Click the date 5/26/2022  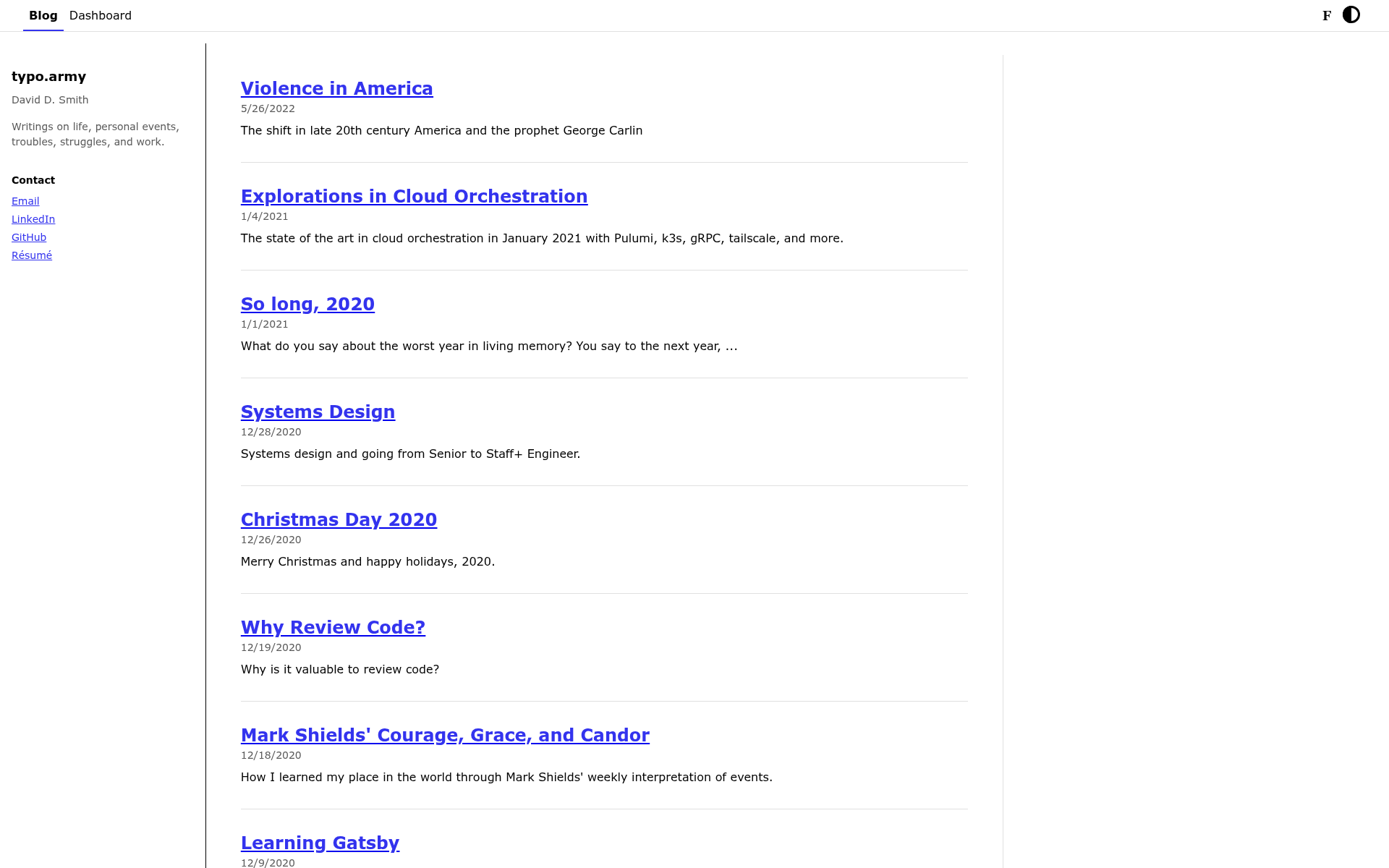point(268,109)
